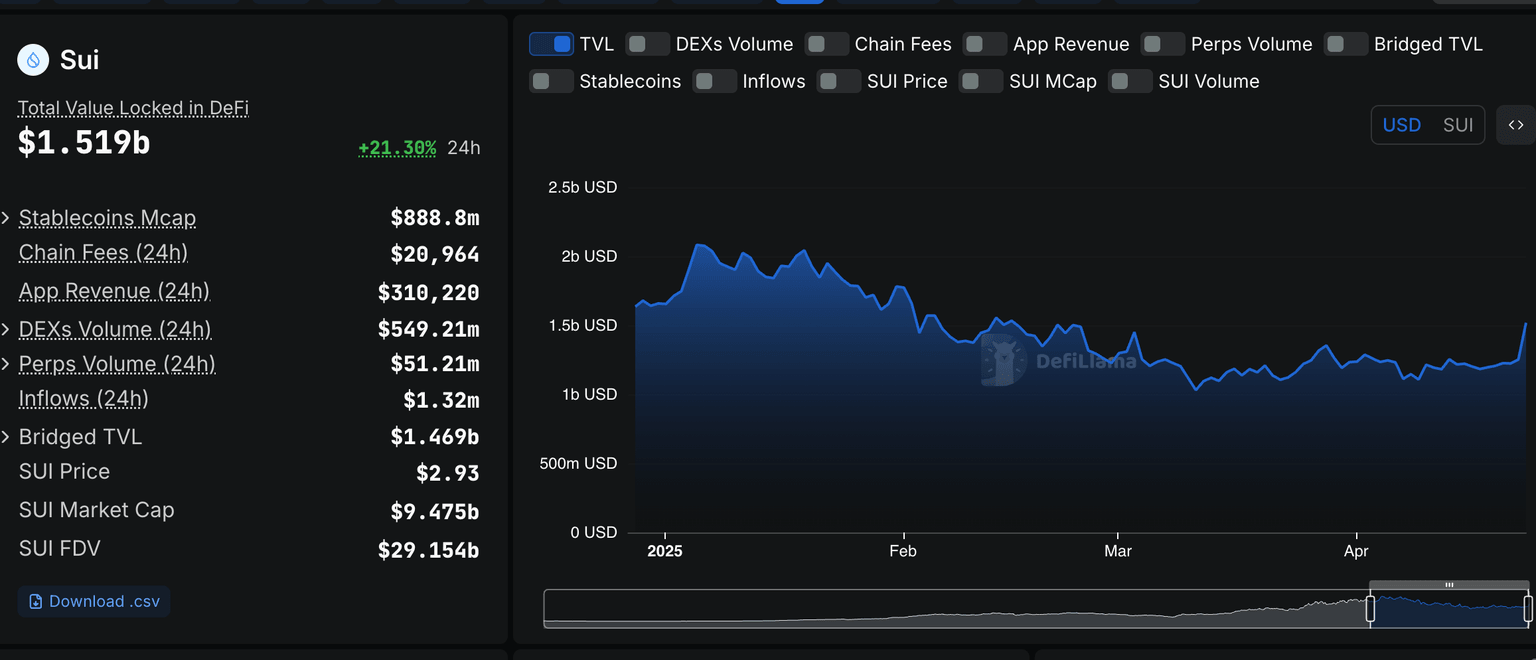This screenshot has width=1536, height=660.
Task: Select USD denomination tab
Action: (1401, 125)
